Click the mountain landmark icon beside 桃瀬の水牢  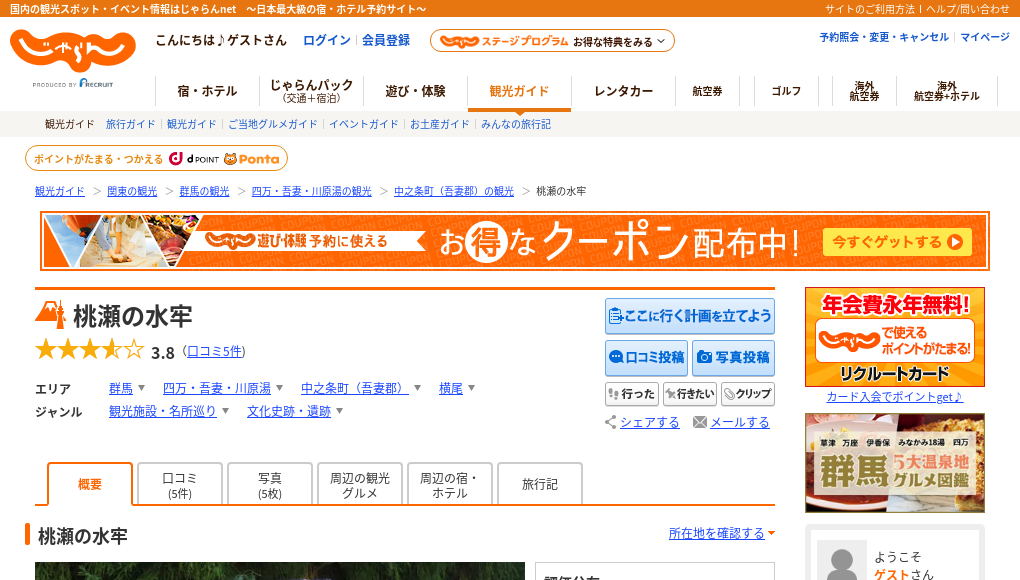click(50, 313)
